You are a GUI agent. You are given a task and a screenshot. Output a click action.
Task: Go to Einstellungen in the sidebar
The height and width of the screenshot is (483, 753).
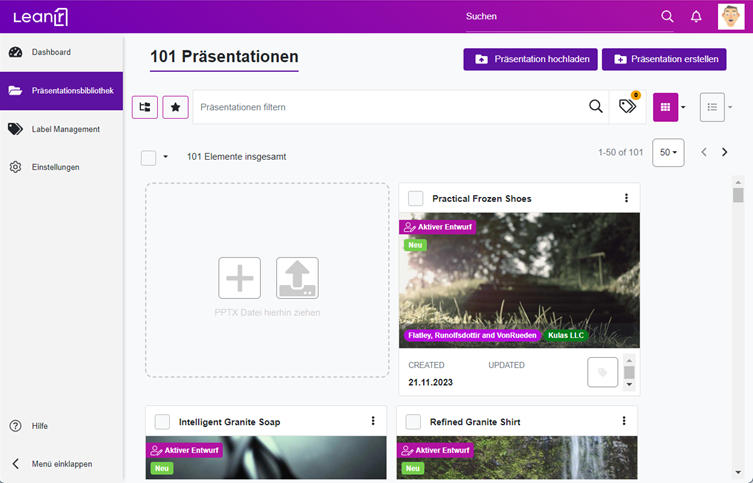pyautogui.click(x=55, y=167)
